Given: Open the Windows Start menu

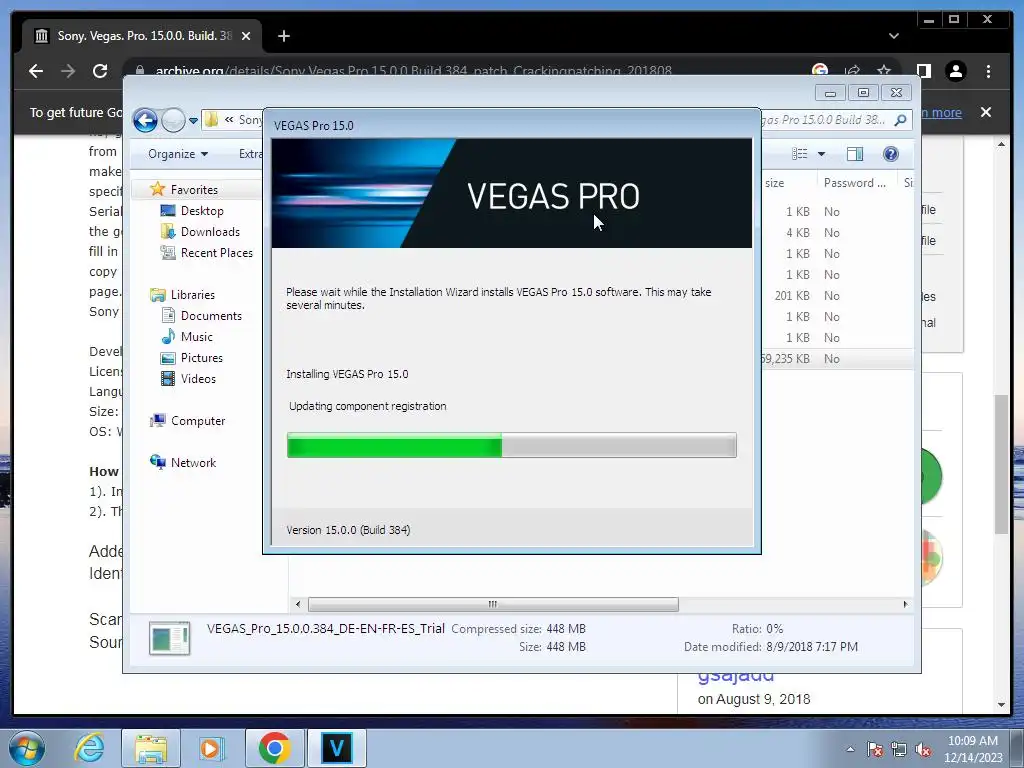Looking at the screenshot, I should click(26, 748).
